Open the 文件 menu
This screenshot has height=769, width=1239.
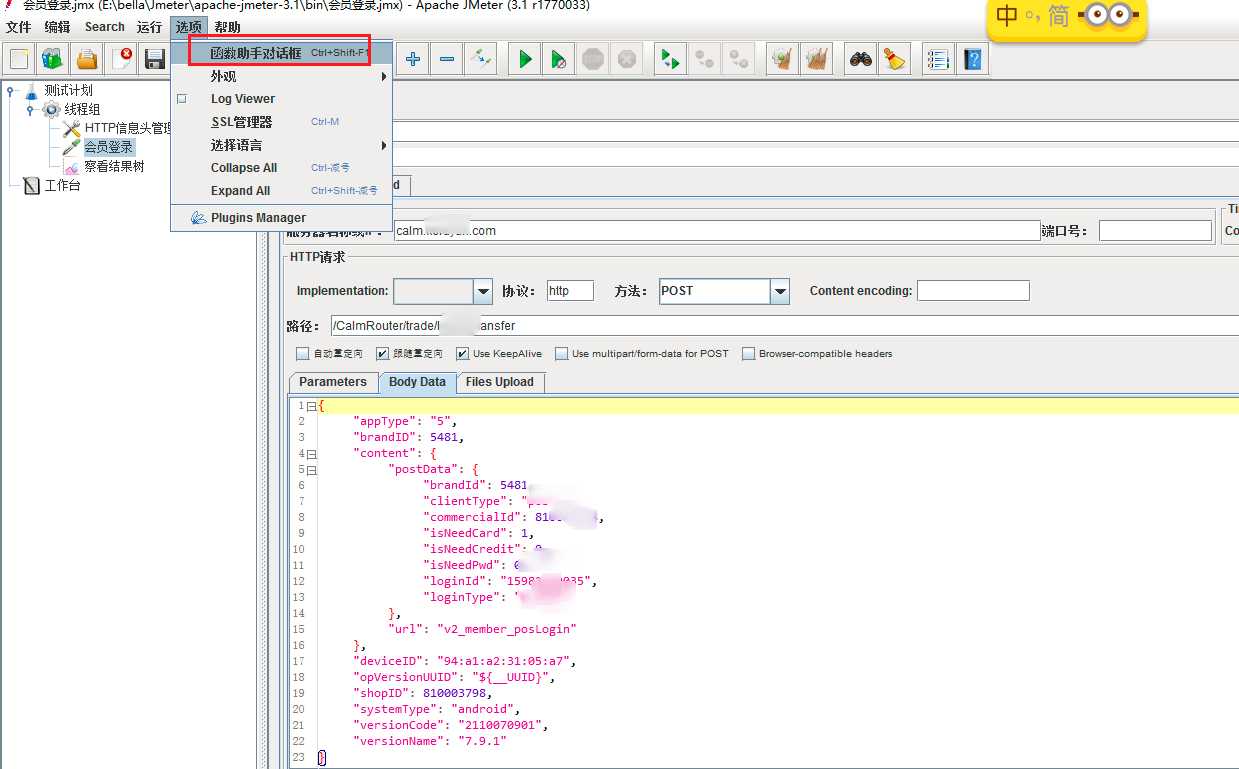[18, 27]
